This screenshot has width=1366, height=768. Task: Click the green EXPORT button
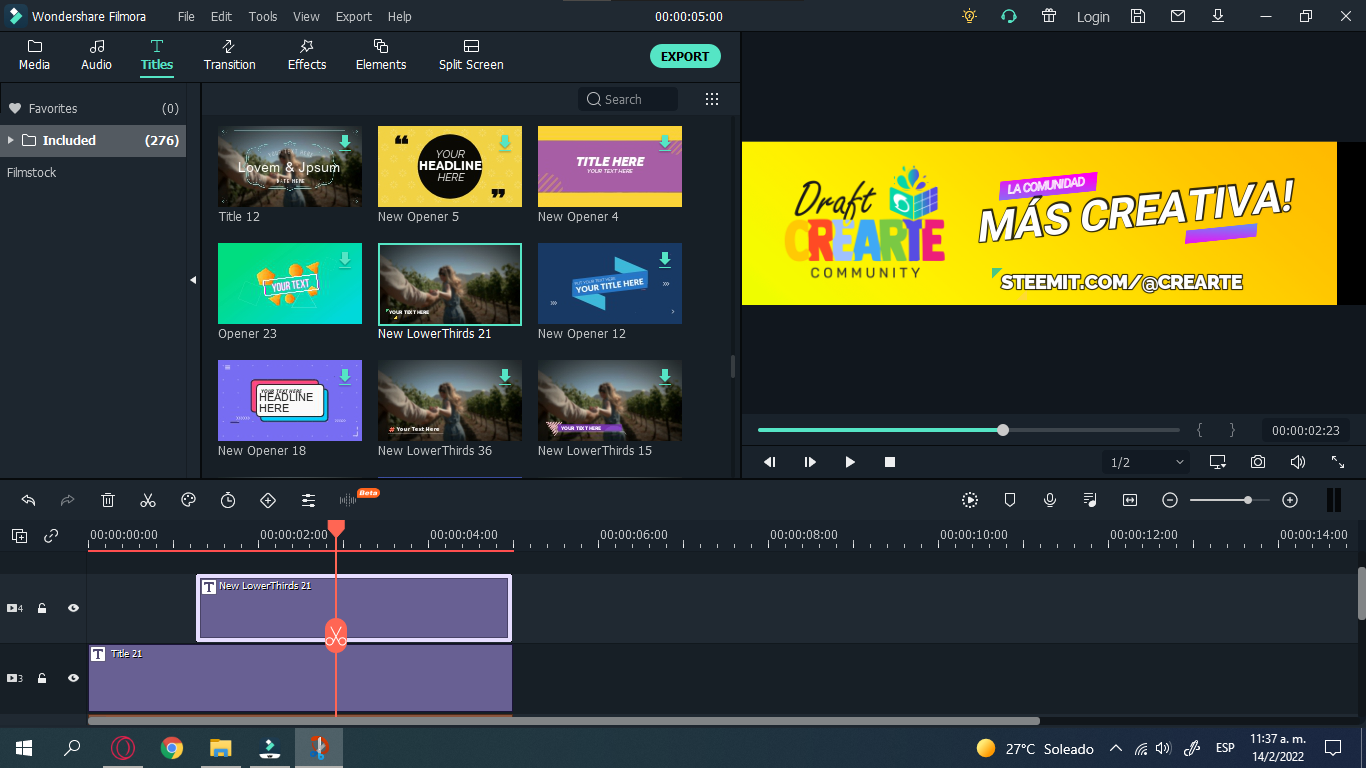(x=685, y=56)
